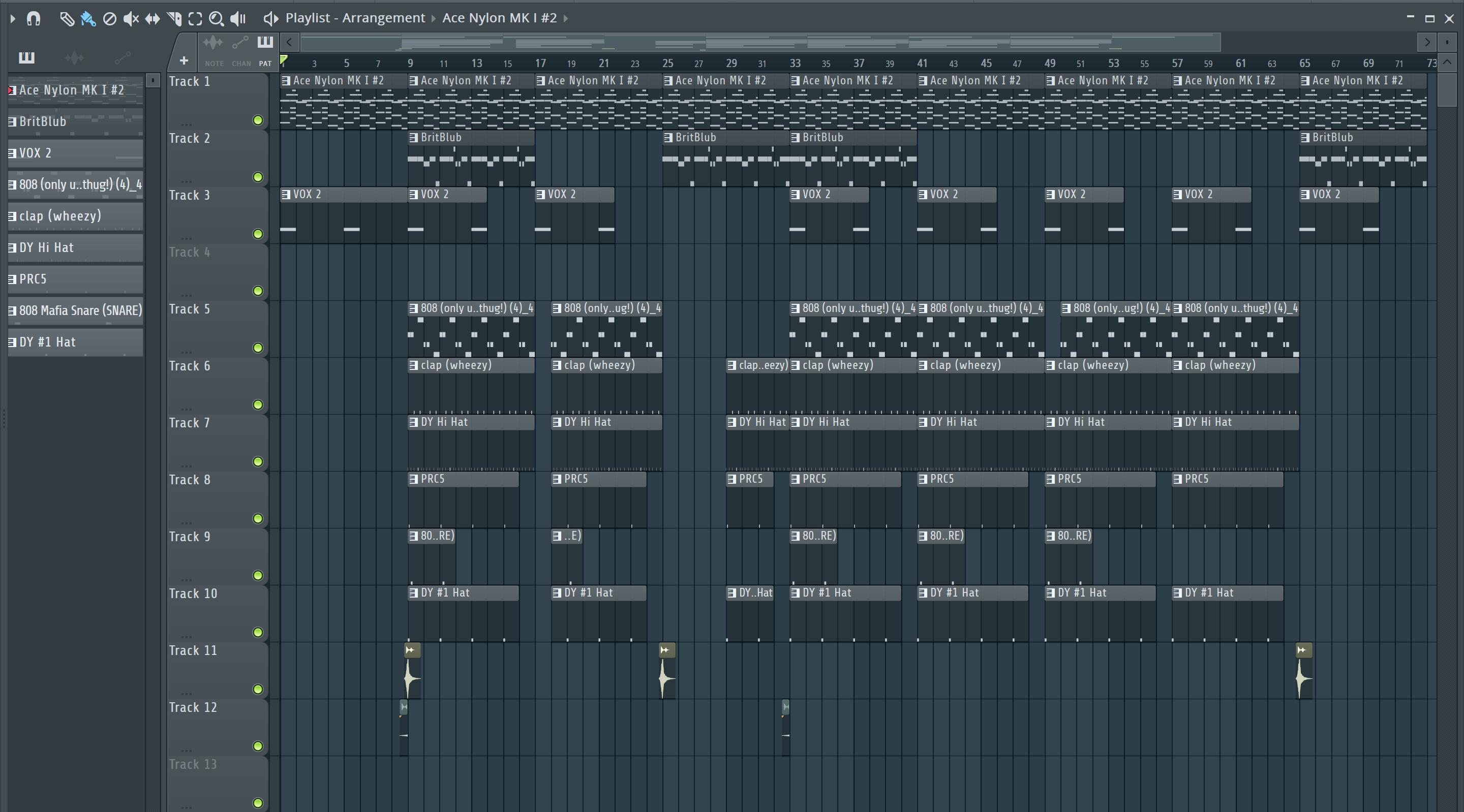The image size is (1464, 812).
Task: Select the Slice tool
Action: coord(174,19)
